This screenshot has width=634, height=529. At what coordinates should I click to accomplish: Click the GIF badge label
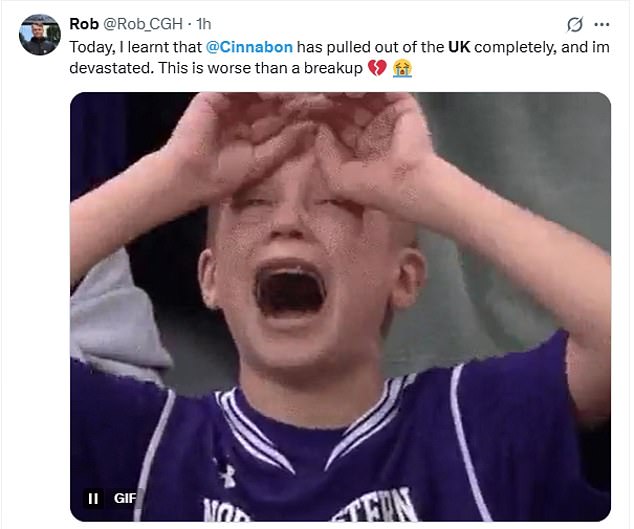[125, 498]
